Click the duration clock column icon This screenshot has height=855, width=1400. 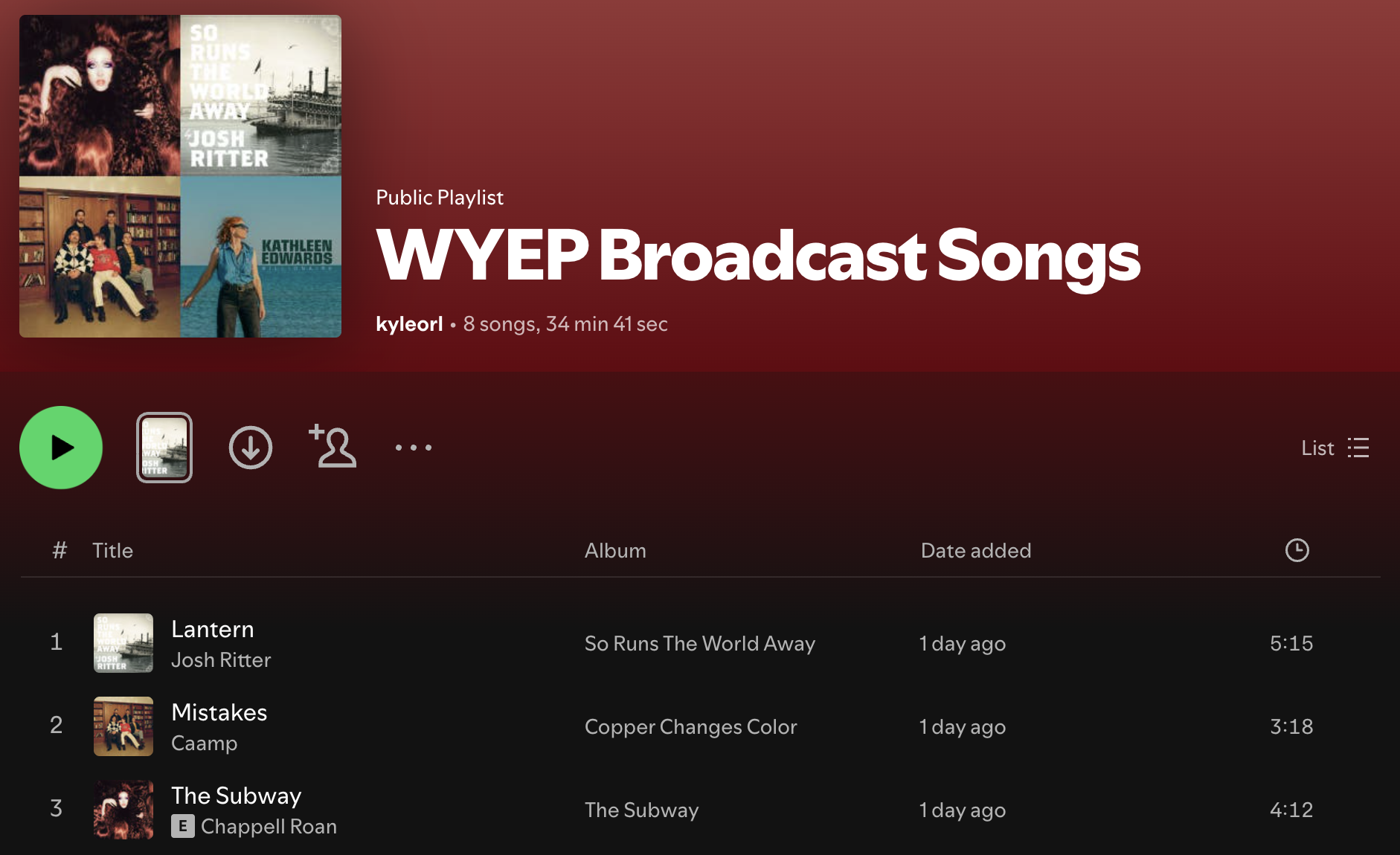pyautogui.click(x=1297, y=550)
